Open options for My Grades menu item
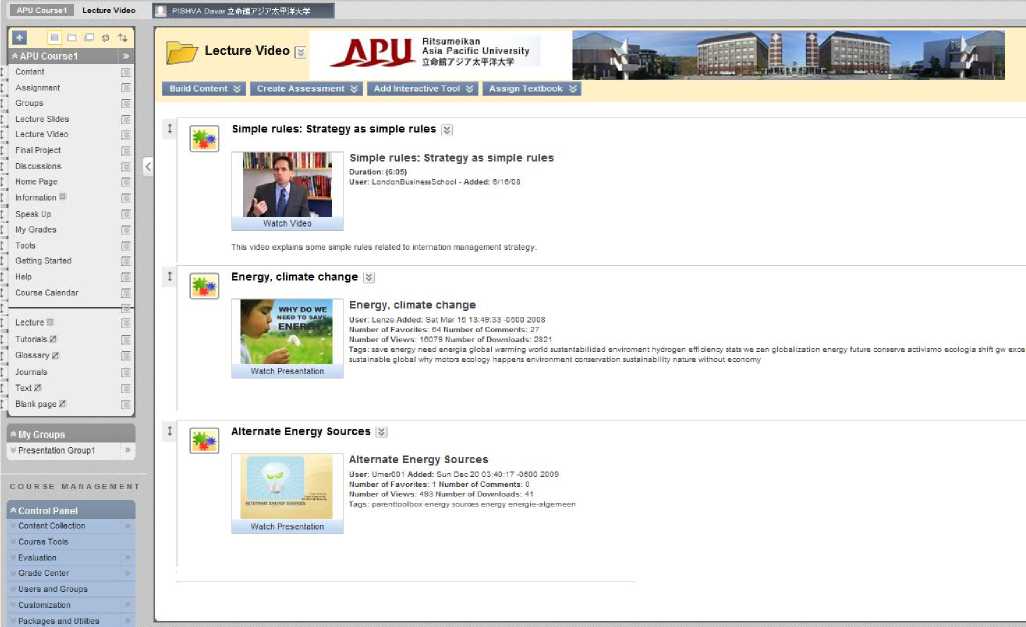This screenshot has width=1026, height=627. [x=126, y=230]
